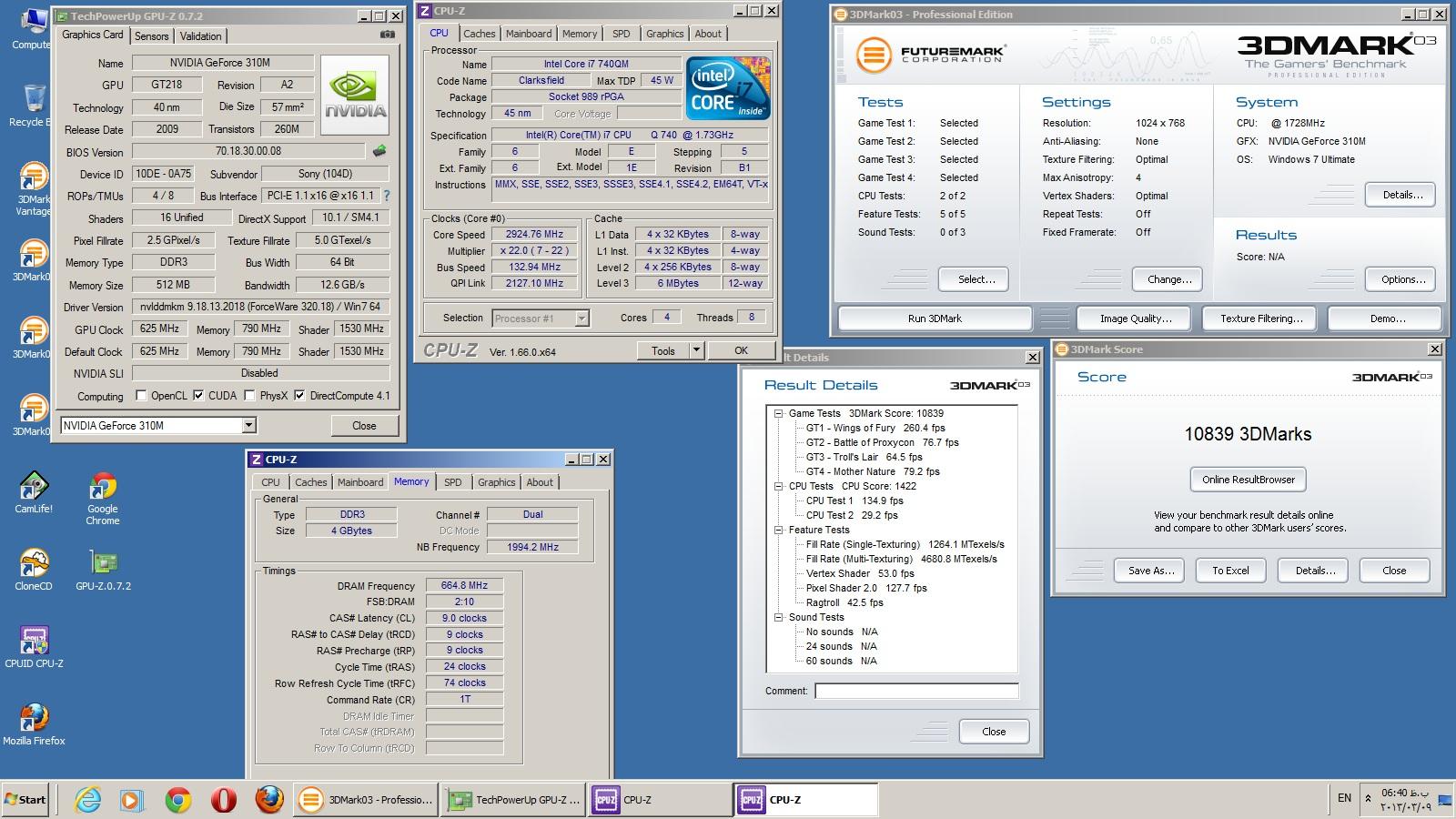Click the Online ResultBrowser button
Image resolution: width=1456 pixels, height=819 pixels.
click(1249, 480)
